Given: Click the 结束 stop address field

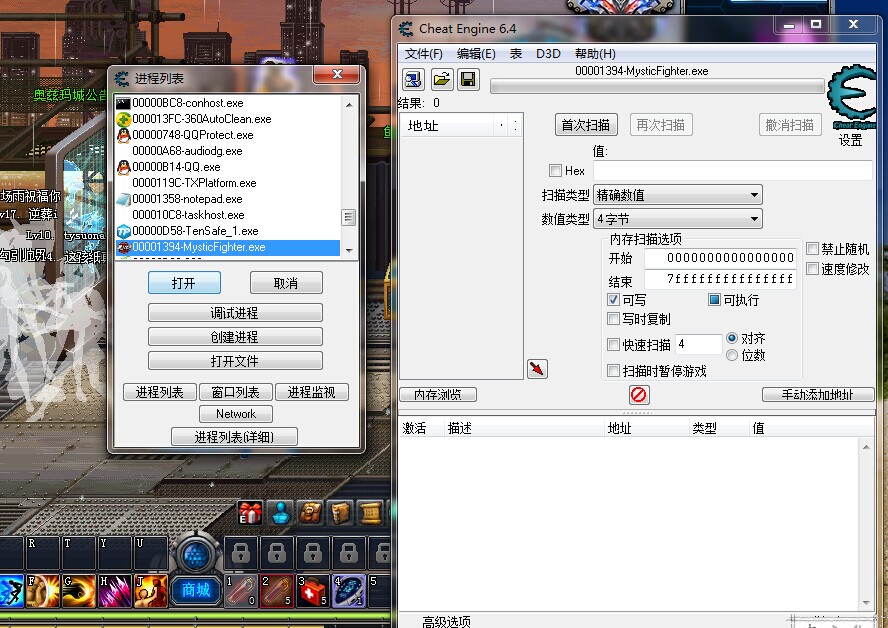Looking at the screenshot, I should [x=720, y=279].
